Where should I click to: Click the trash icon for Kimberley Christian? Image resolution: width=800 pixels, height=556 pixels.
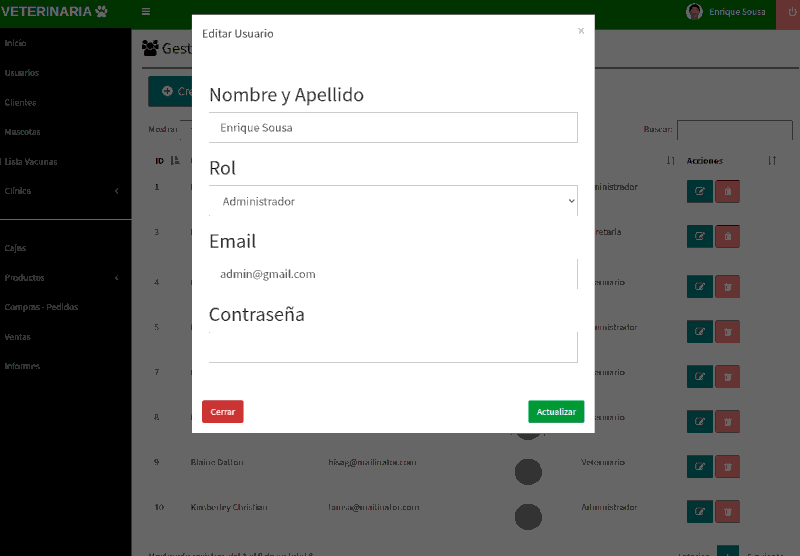728,511
